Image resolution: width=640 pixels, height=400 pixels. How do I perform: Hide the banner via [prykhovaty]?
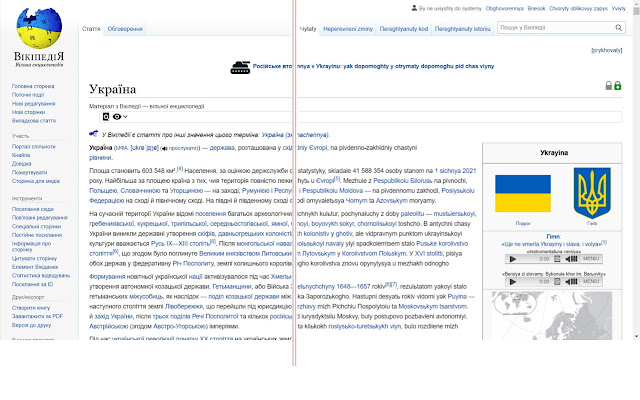(x=607, y=50)
